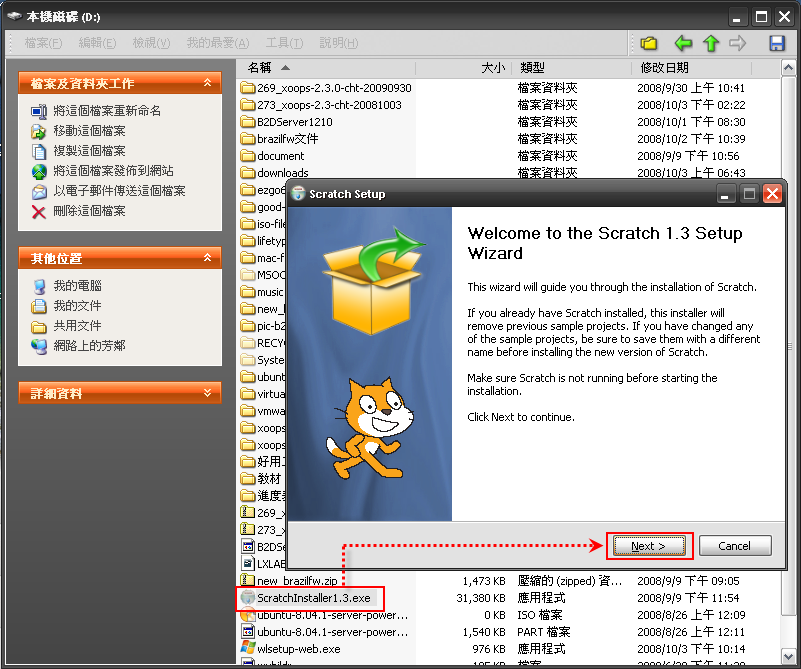Viewport: 801px width, 669px height.
Task: Open 網路上的芳鄰 in other places
Action: (89, 346)
